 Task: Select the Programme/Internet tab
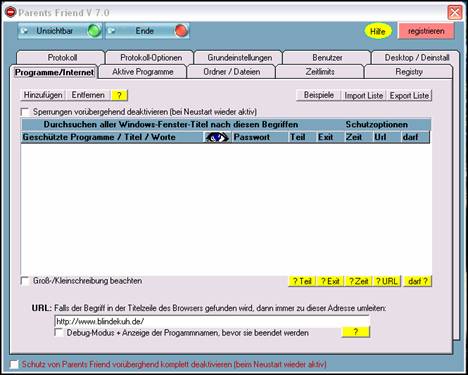coord(54,72)
